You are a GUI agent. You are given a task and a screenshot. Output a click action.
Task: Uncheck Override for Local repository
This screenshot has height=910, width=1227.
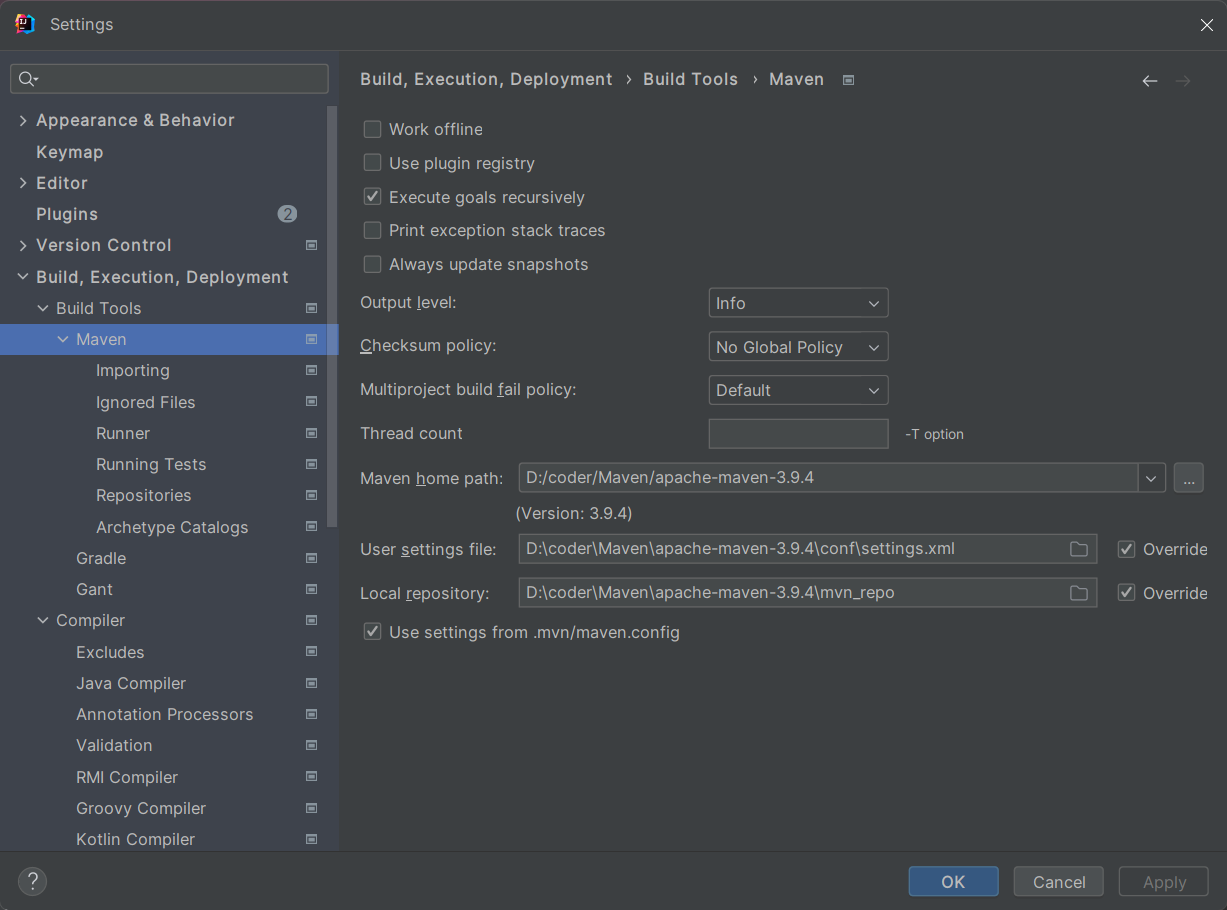pos(1126,593)
